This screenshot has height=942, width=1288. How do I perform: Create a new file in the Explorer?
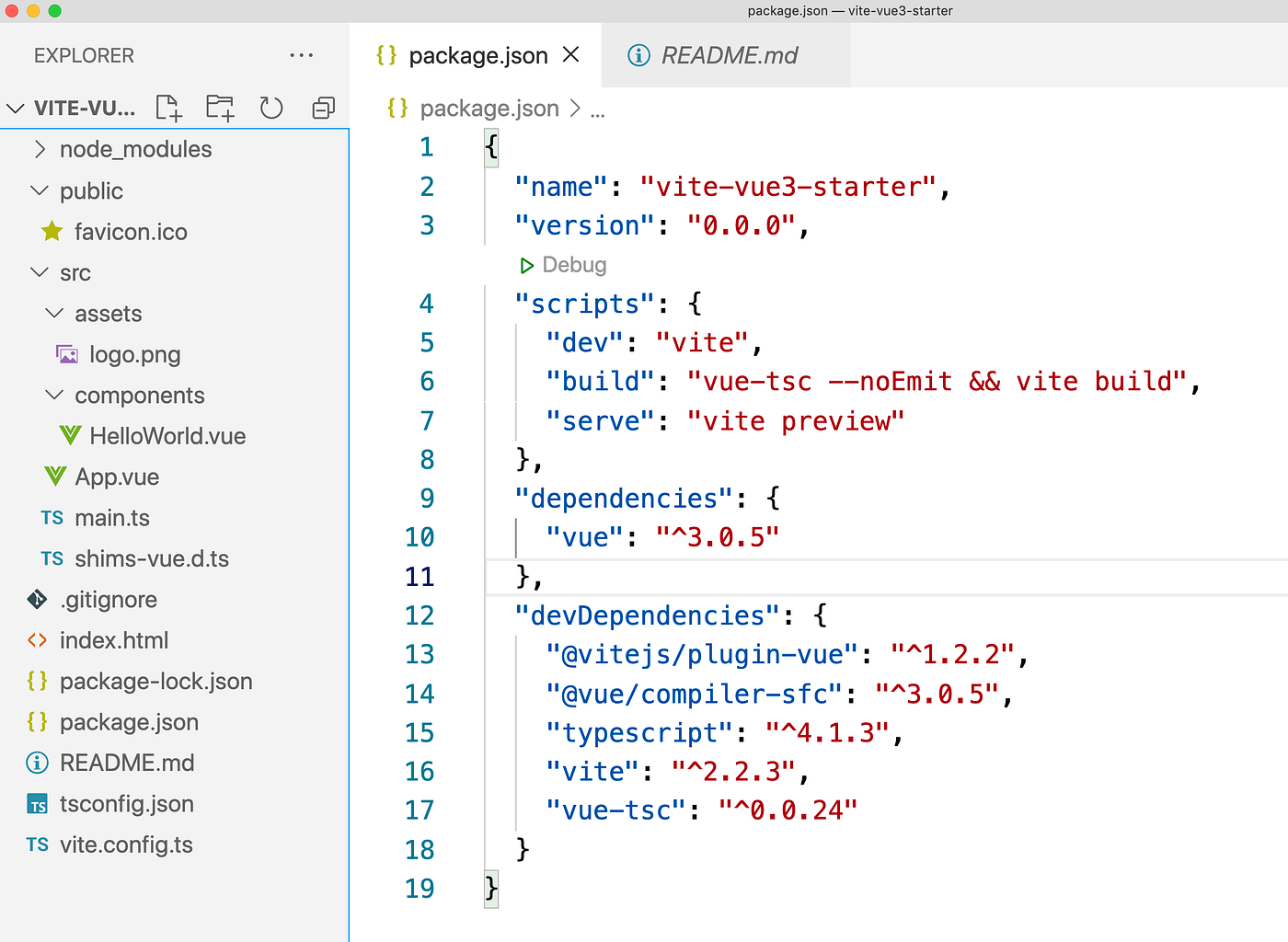(168, 108)
